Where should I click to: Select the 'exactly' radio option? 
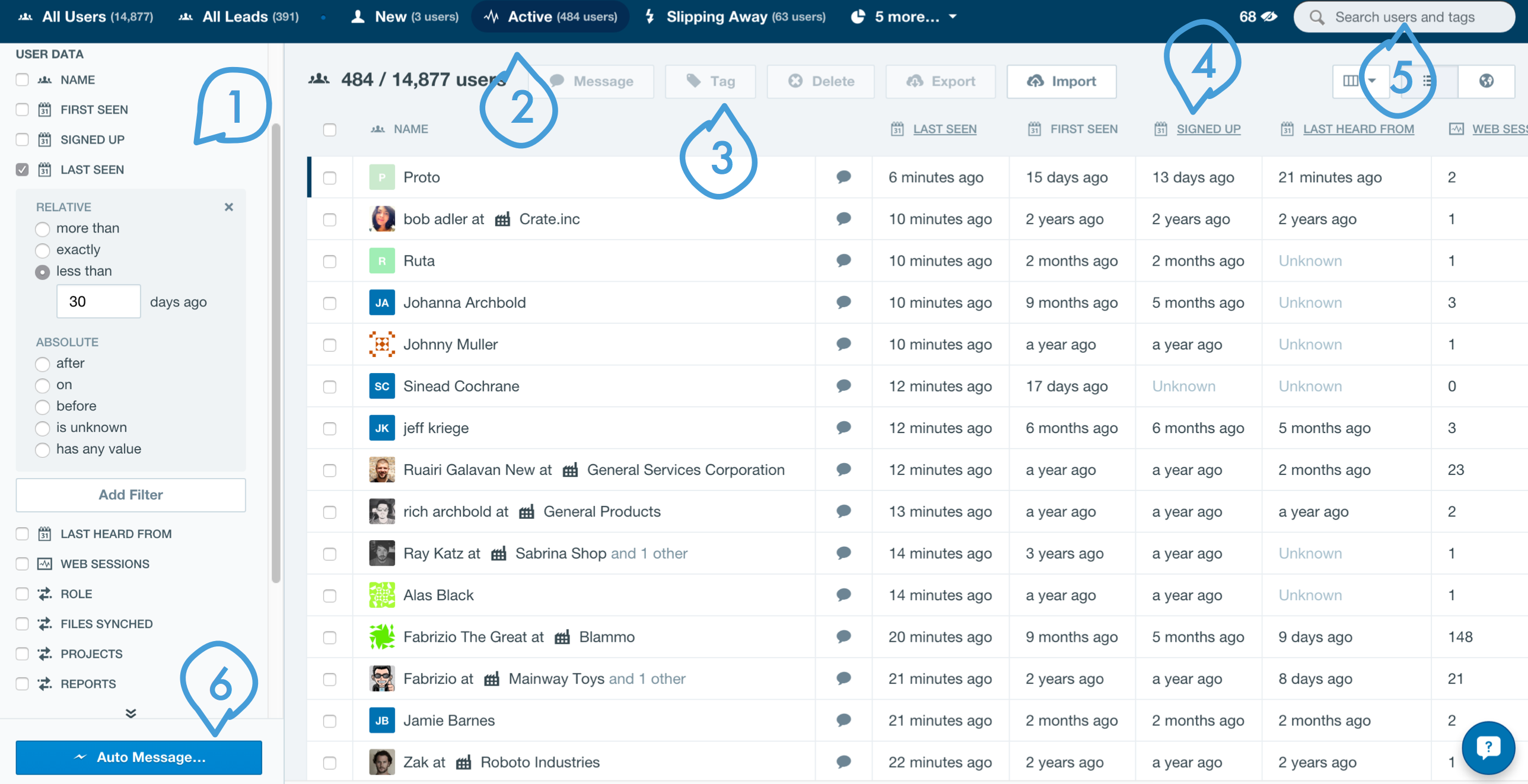[42, 250]
